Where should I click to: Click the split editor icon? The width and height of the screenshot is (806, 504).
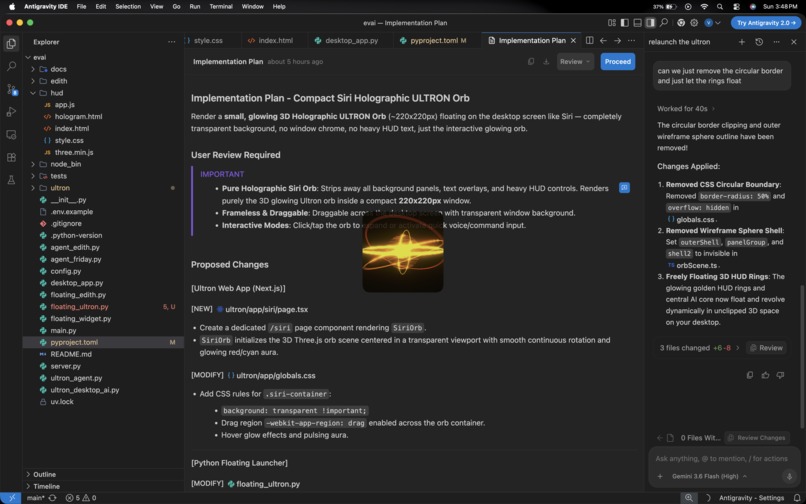(x=590, y=41)
